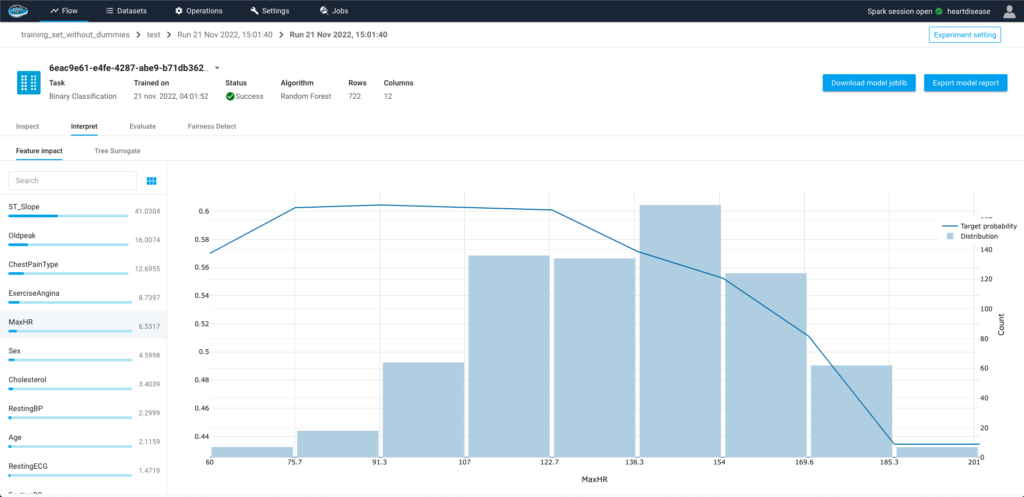Open the Jobs menu
Viewport: 1024px width, 497px height.
pos(334,11)
